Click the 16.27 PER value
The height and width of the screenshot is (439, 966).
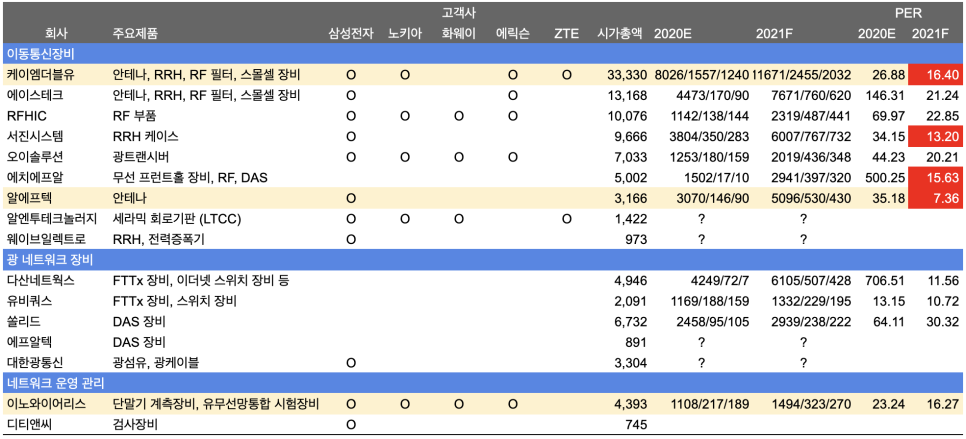coord(941,405)
